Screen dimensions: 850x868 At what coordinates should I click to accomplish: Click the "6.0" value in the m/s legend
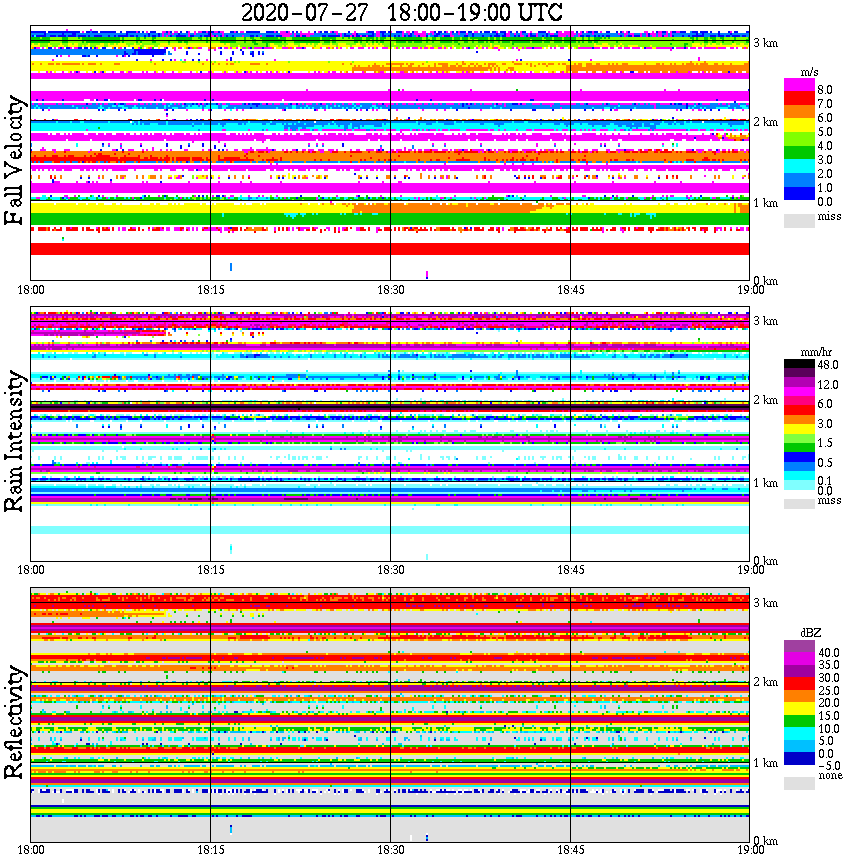(x=825, y=117)
